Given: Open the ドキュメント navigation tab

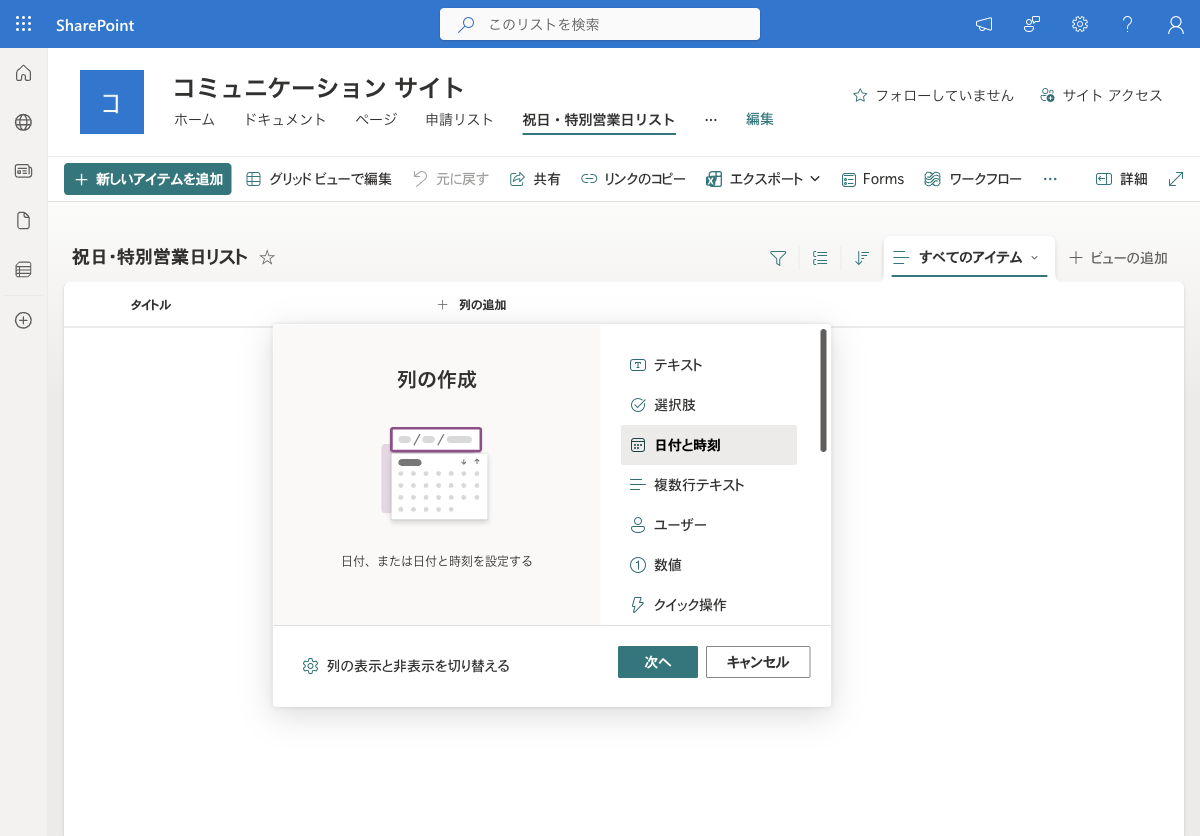Looking at the screenshot, I should click(285, 119).
